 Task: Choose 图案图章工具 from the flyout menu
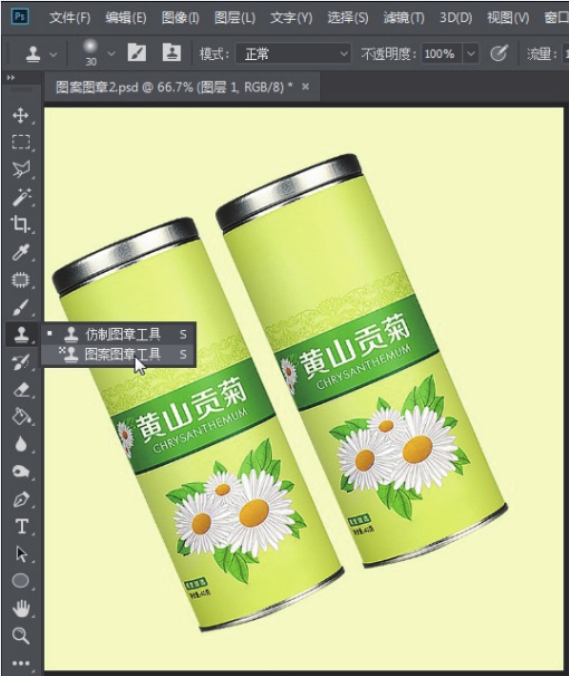coord(119,355)
